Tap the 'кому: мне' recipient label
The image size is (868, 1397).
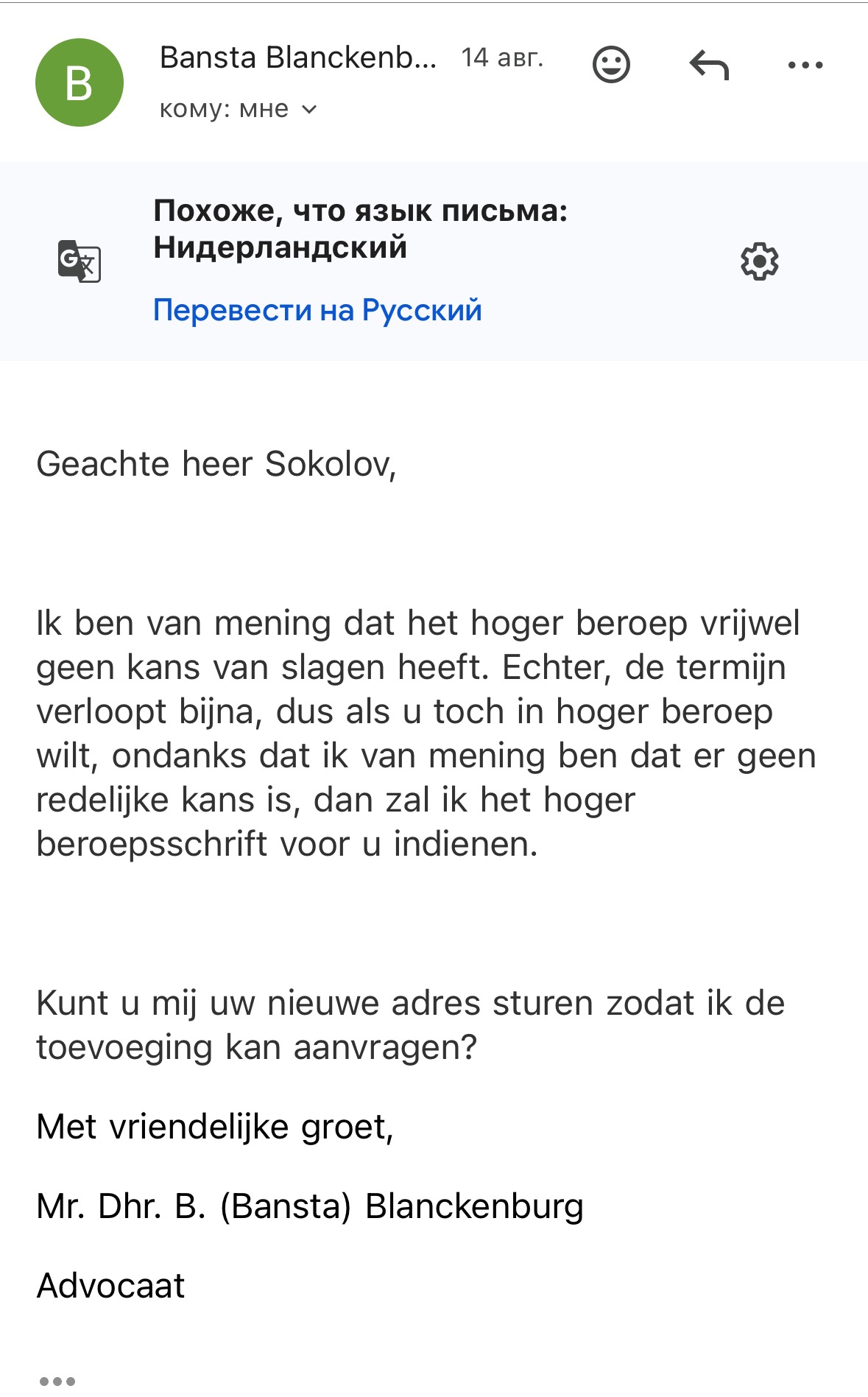pos(224,109)
